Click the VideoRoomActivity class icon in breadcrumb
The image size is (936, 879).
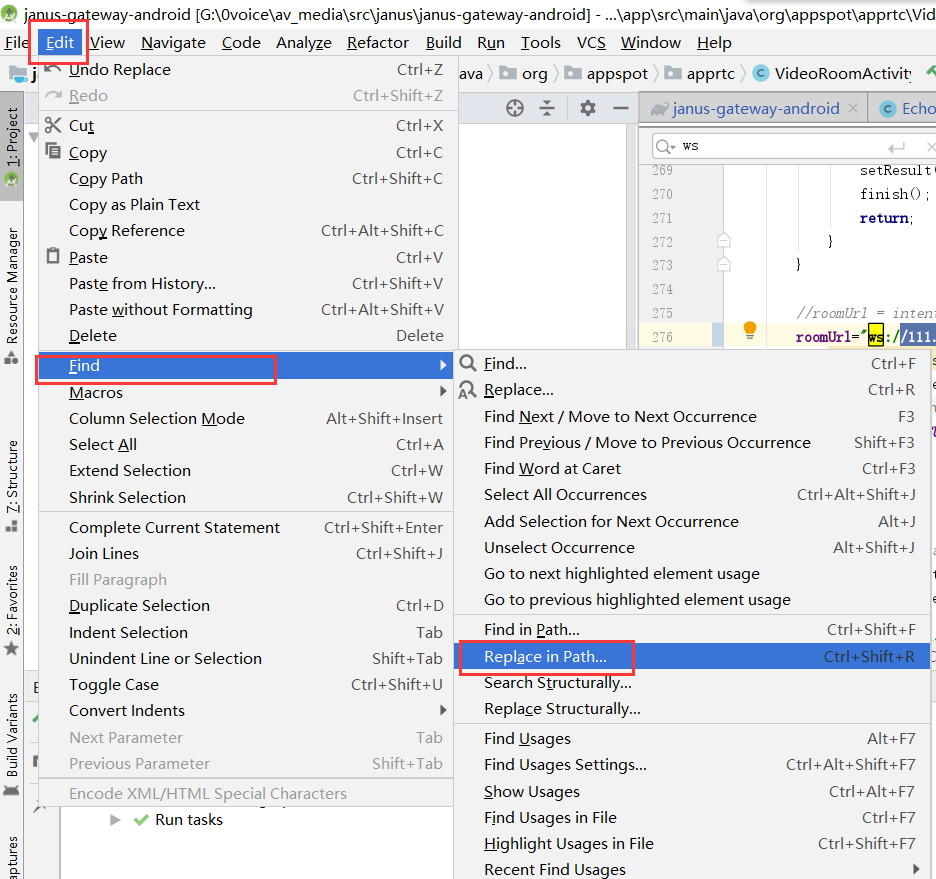pos(760,73)
